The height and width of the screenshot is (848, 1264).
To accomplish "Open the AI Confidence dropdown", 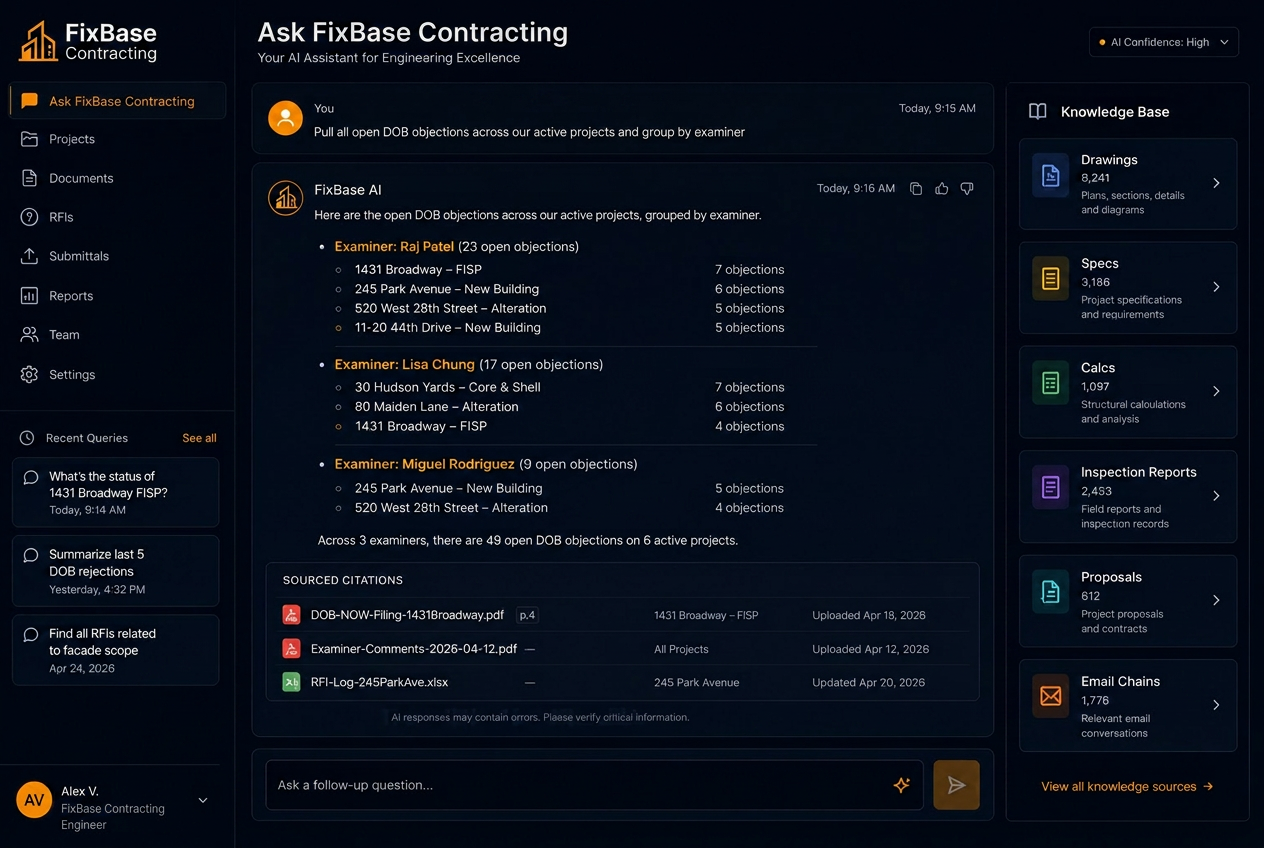I will [x=1164, y=42].
